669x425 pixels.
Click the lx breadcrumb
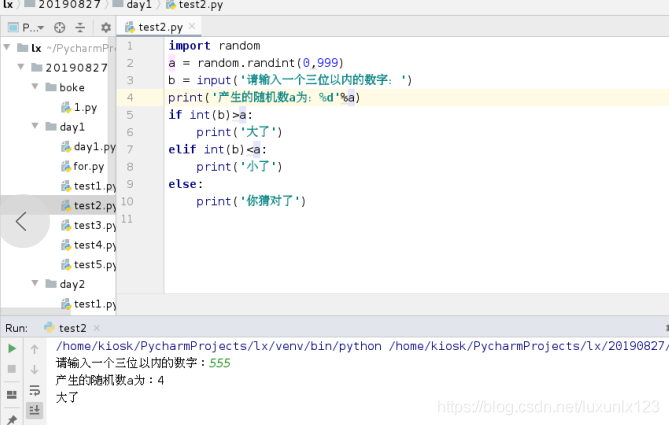coord(8,4)
